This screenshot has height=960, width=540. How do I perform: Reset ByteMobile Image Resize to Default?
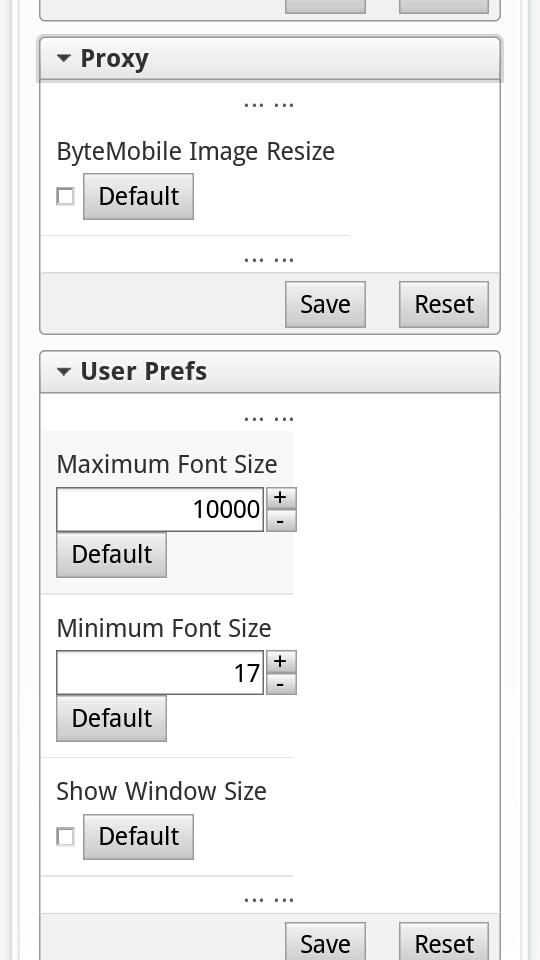[x=138, y=197]
